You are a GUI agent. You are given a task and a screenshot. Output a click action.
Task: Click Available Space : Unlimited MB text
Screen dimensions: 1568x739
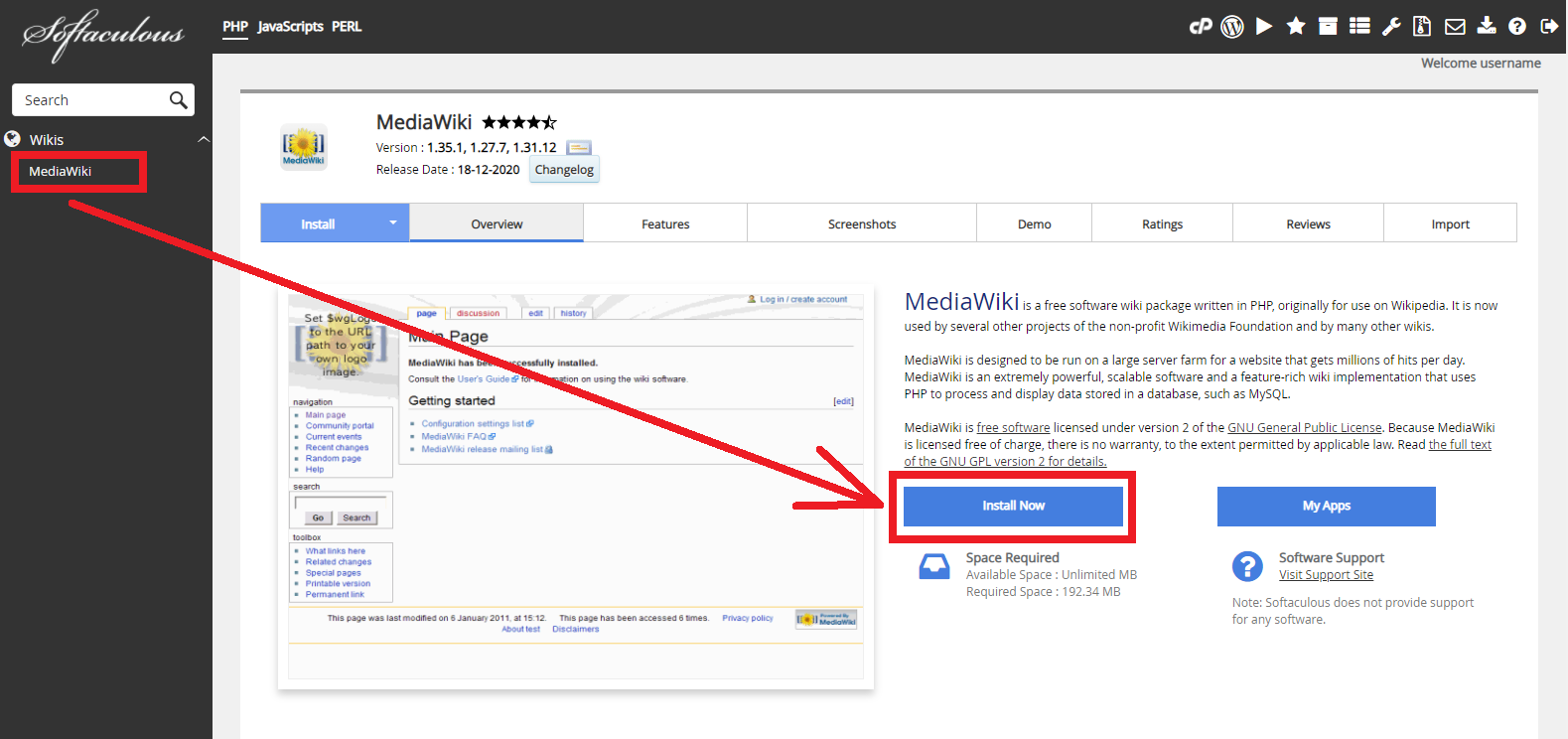tap(1052, 575)
